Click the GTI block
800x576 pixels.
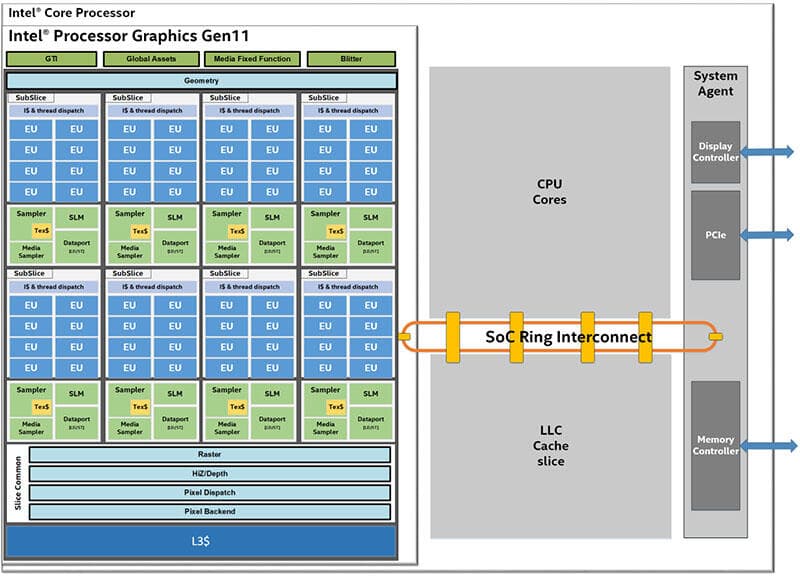pos(51,59)
